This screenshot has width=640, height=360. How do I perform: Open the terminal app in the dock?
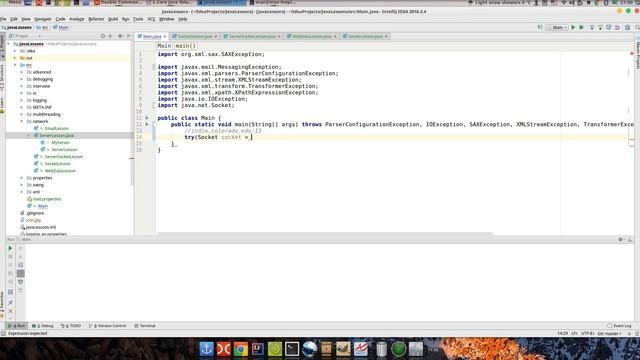pos(292,349)
